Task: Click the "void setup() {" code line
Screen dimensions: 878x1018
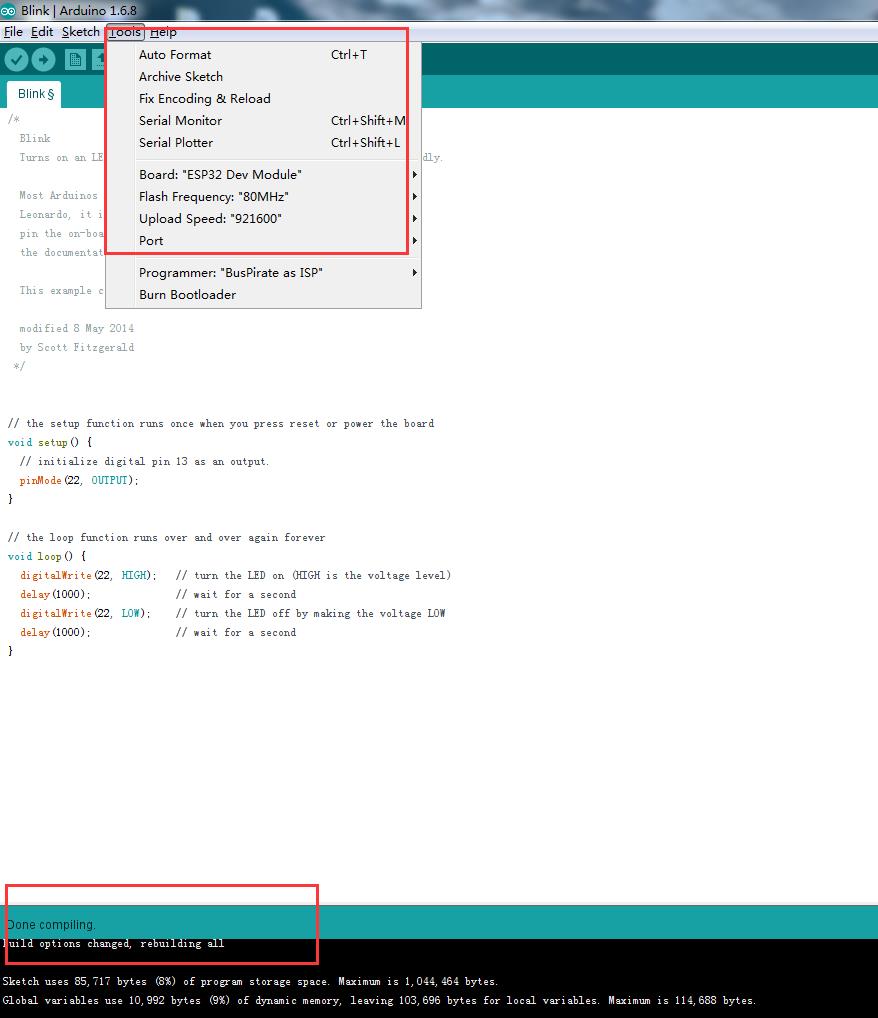Action: click(50, 442)
